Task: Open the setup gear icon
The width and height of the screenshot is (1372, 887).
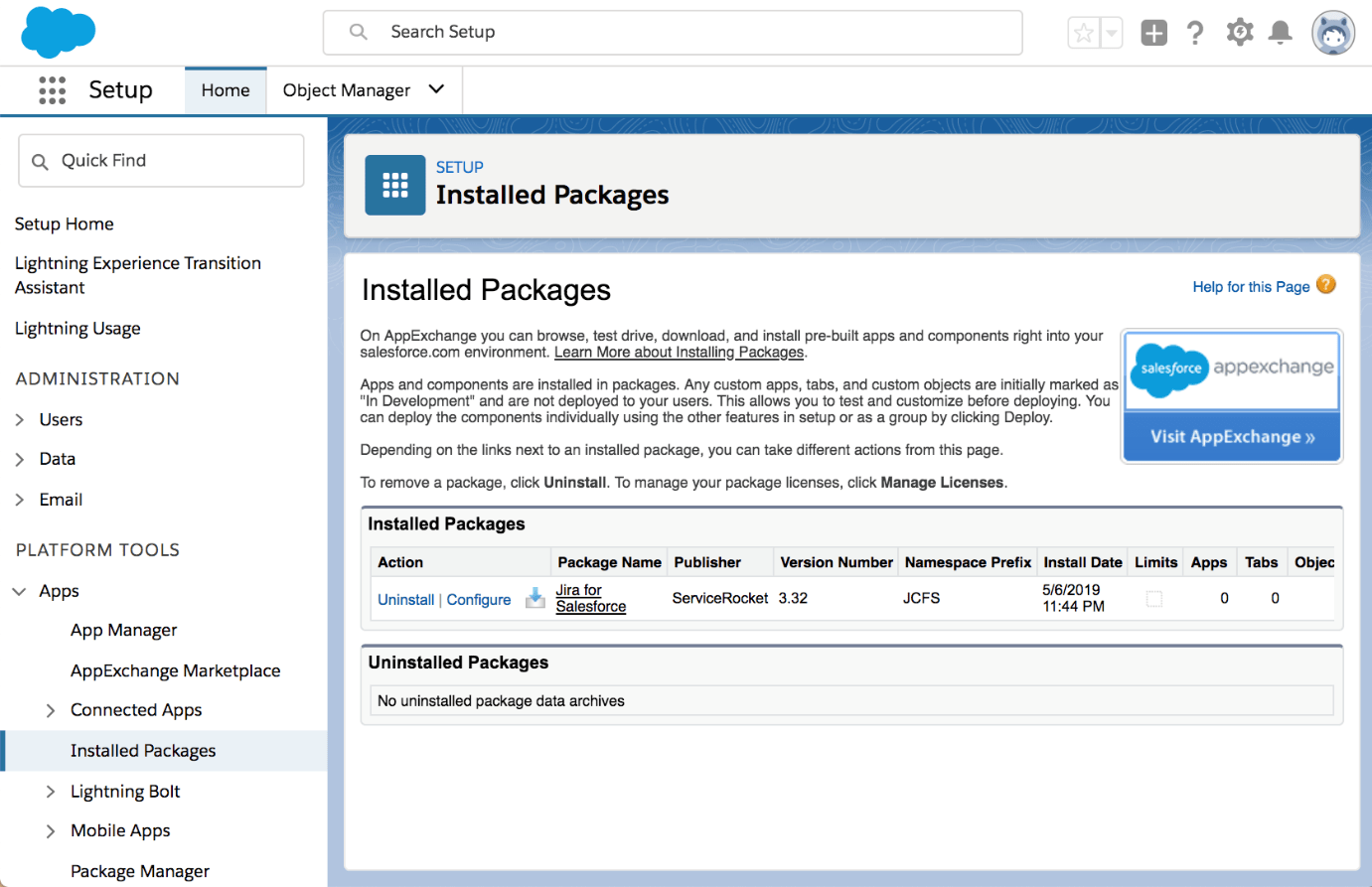Action: click(x=1239, y=33)
